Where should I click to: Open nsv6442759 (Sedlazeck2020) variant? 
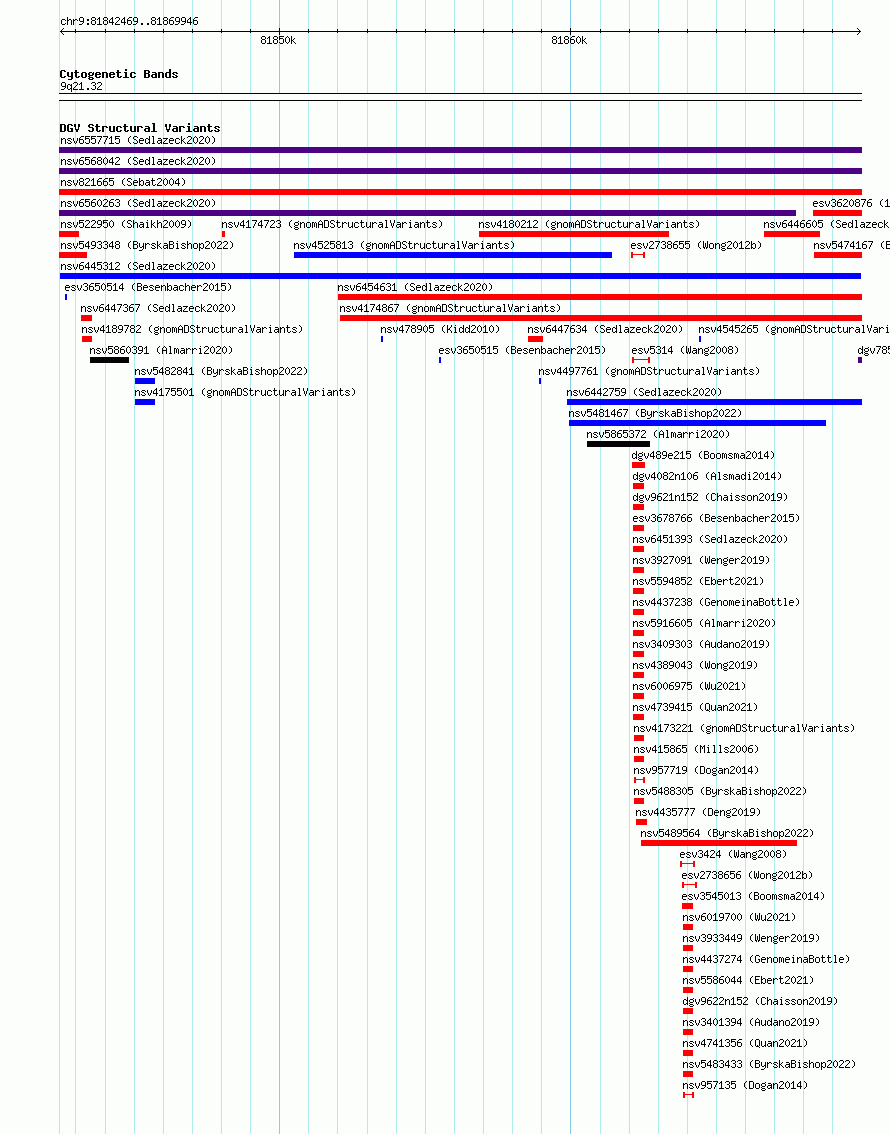coord(644,392)
